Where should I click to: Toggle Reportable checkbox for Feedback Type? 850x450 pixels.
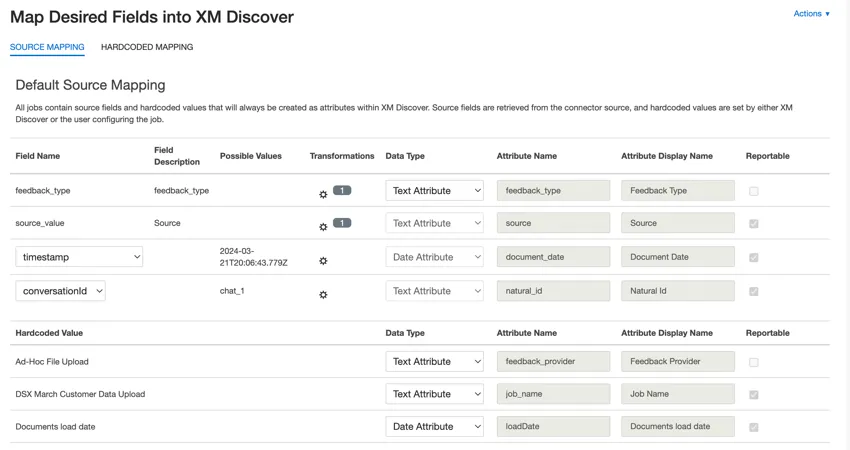click(x=754, y=191)
